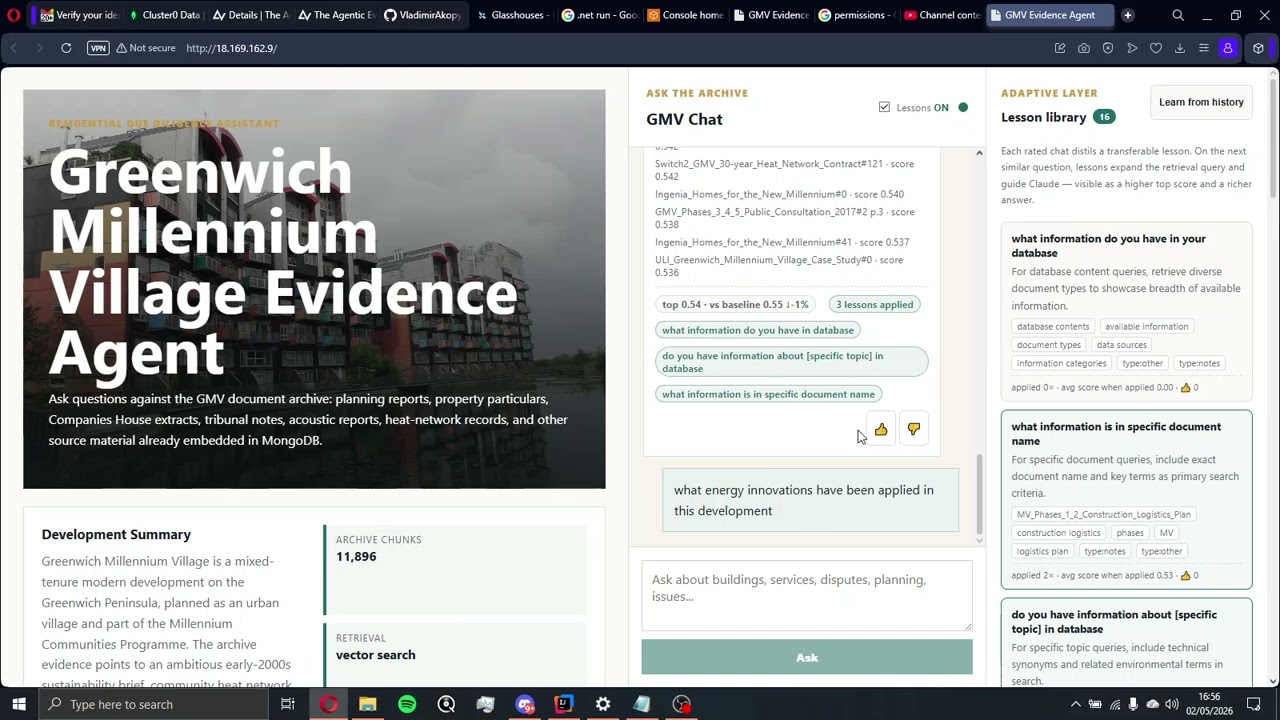This screenshot has width=1280, height=720.
Task: Click the chat panel scrollbar up arrow
Action: [x=979, y=153]
